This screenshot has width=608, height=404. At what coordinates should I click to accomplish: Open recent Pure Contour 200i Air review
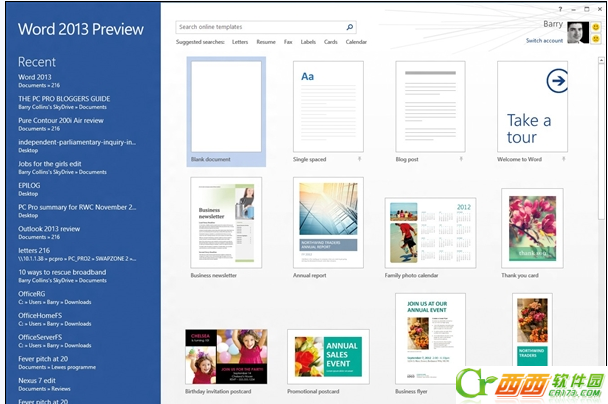(x=61, y=124)
